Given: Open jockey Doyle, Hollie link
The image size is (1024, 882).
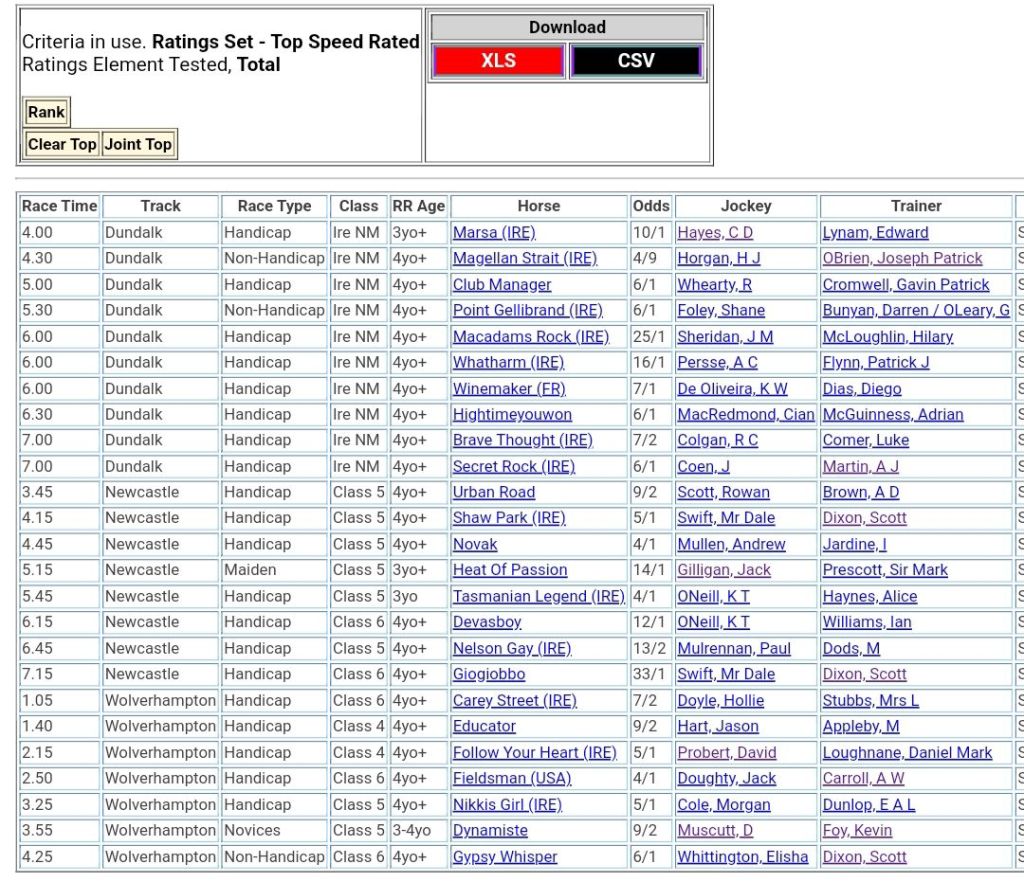Looking at the screenshot, I should [720, 700].
